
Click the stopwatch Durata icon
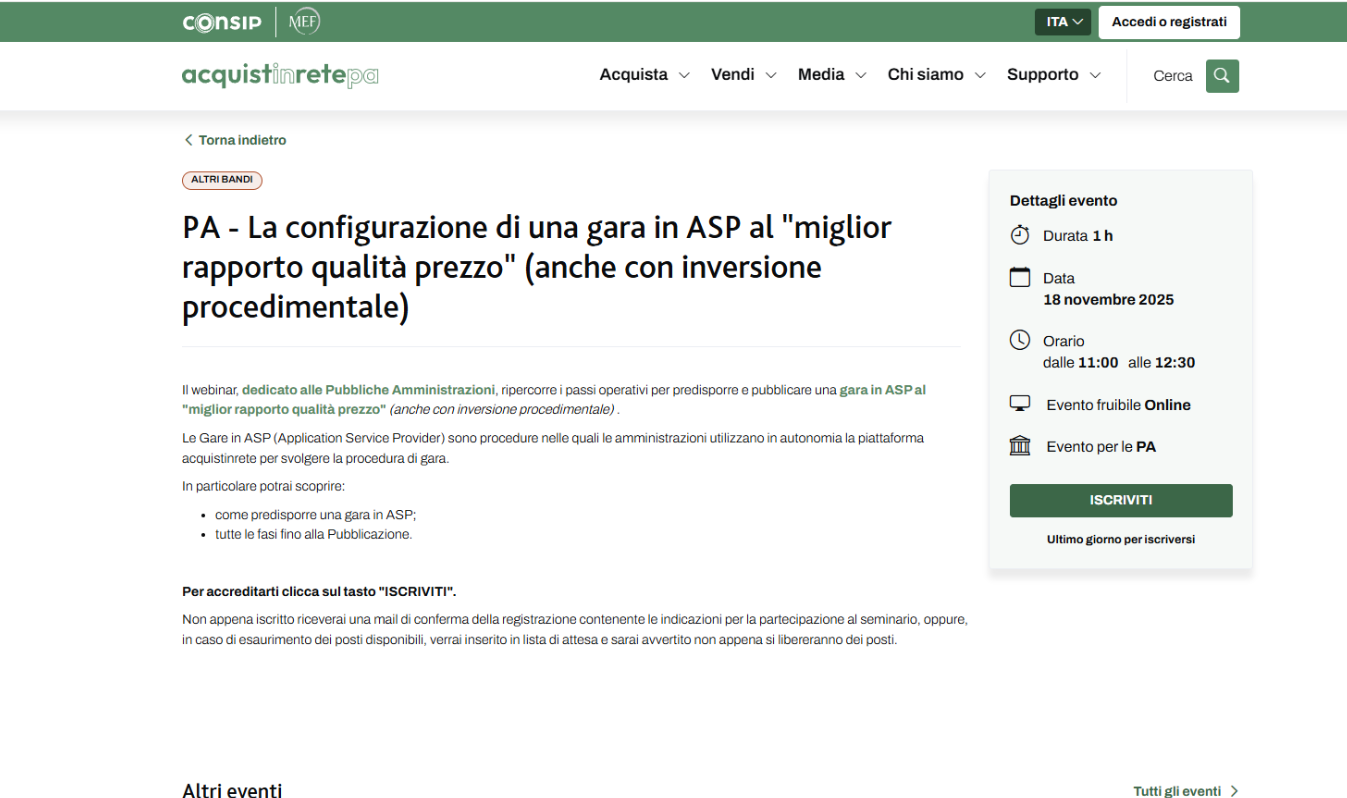tap(1019, 236)
